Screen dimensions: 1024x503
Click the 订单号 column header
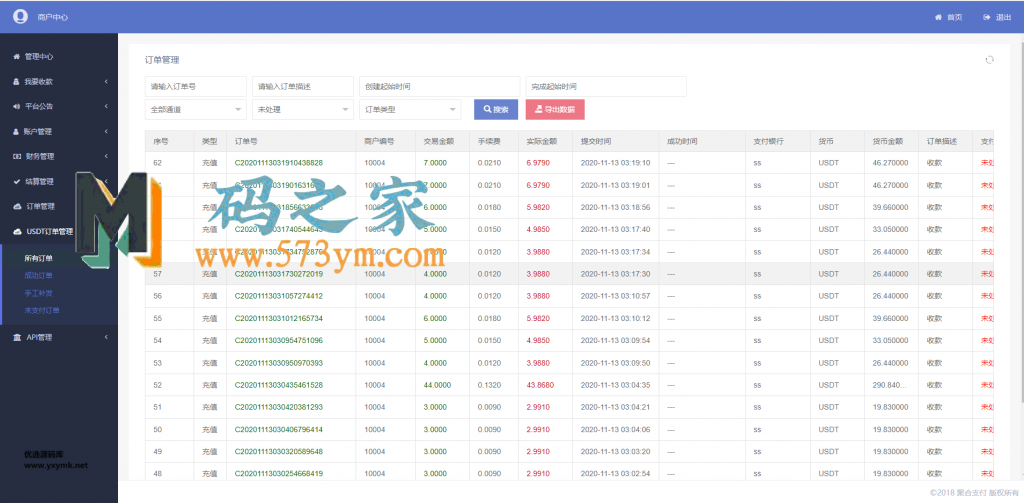pos(246,141)
